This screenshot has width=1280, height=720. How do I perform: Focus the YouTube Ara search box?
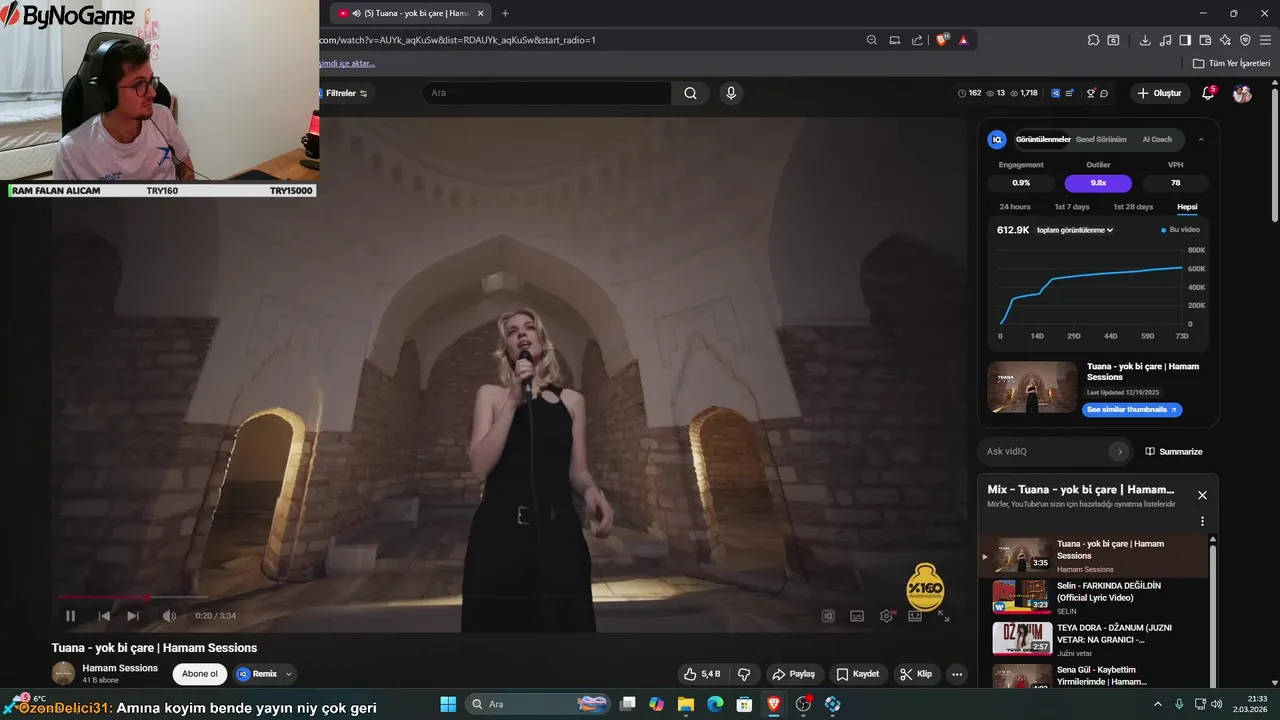(546, 93)
